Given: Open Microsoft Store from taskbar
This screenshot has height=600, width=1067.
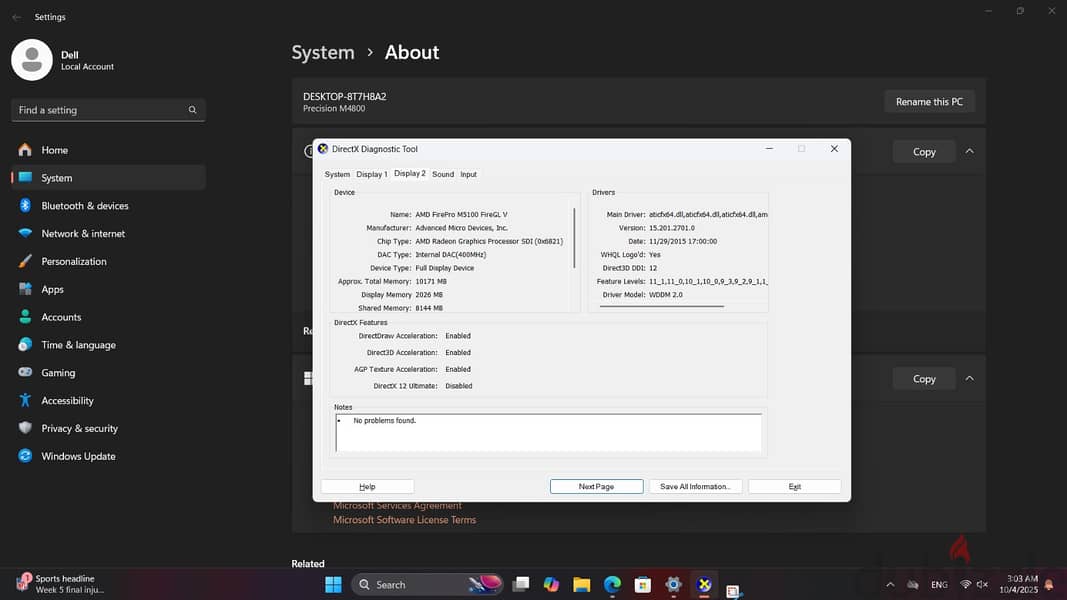Looking at the screenshot, I should pos(643,584).
